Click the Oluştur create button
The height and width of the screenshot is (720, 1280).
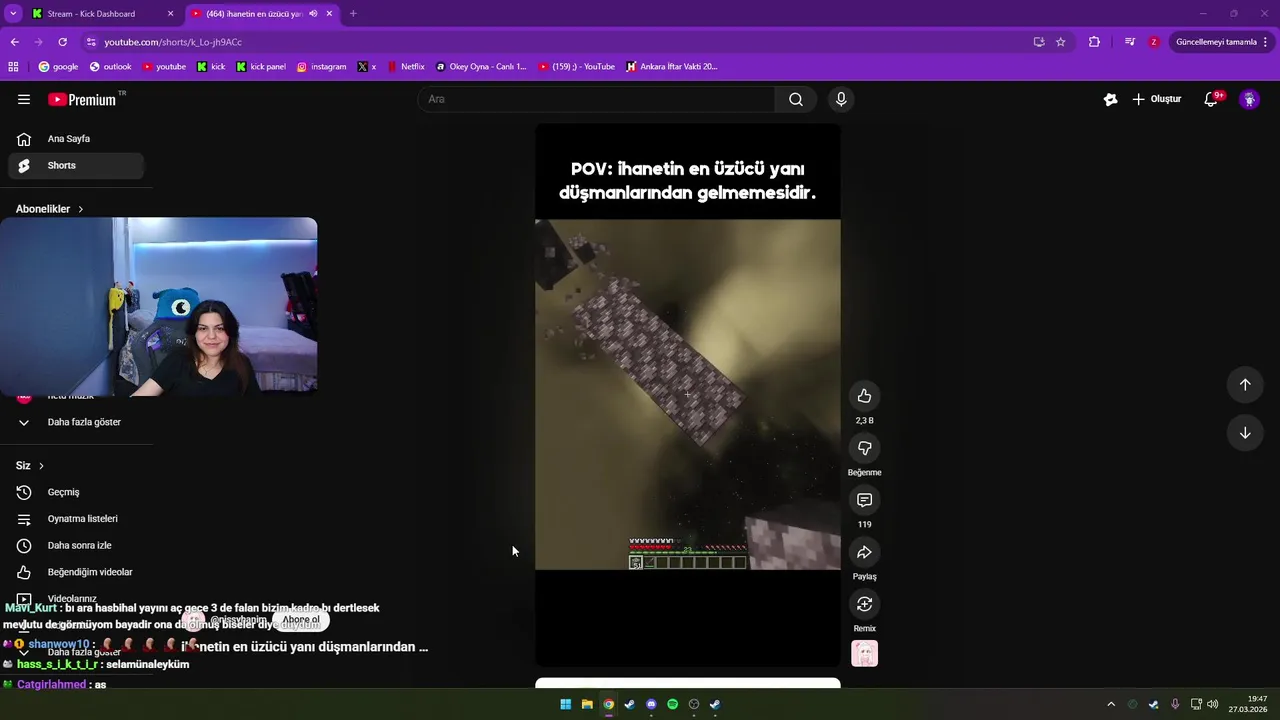(1157, 99)
